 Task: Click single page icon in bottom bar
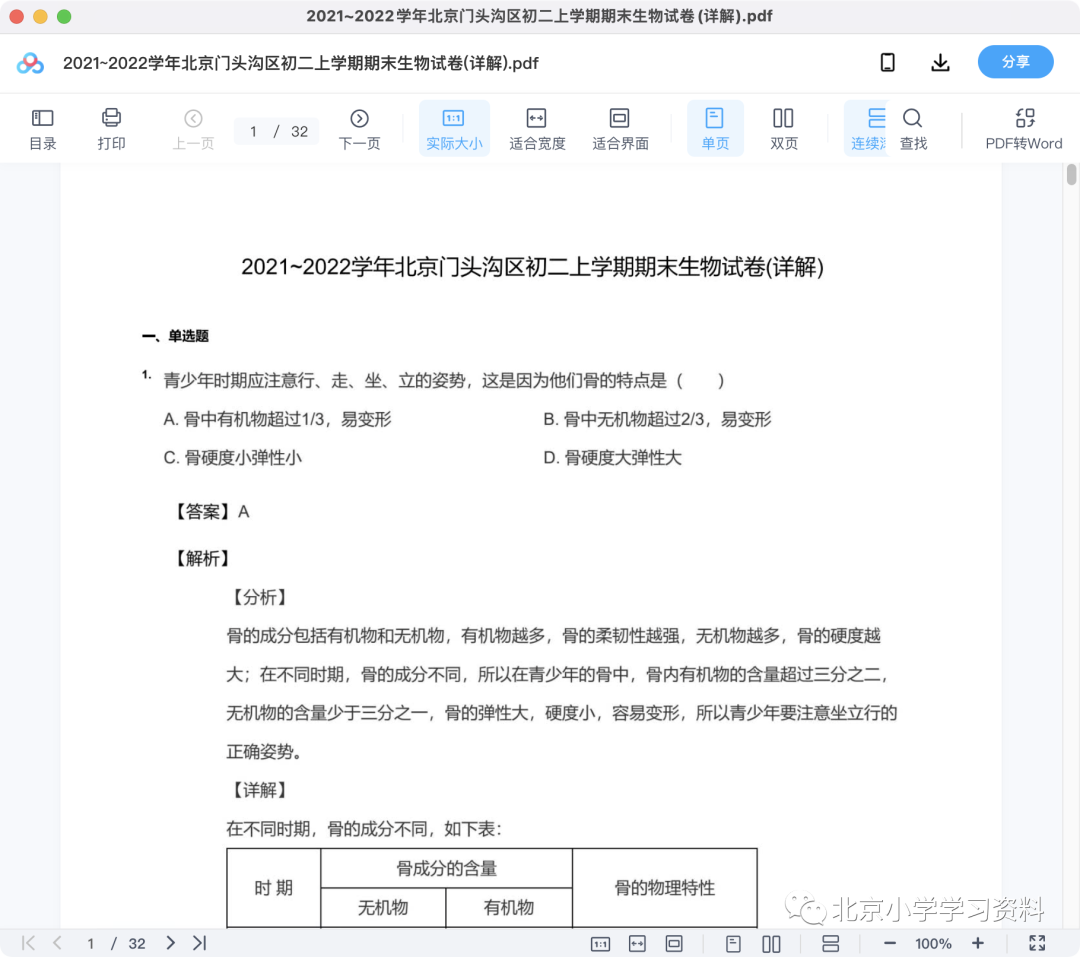click(734, 944)
